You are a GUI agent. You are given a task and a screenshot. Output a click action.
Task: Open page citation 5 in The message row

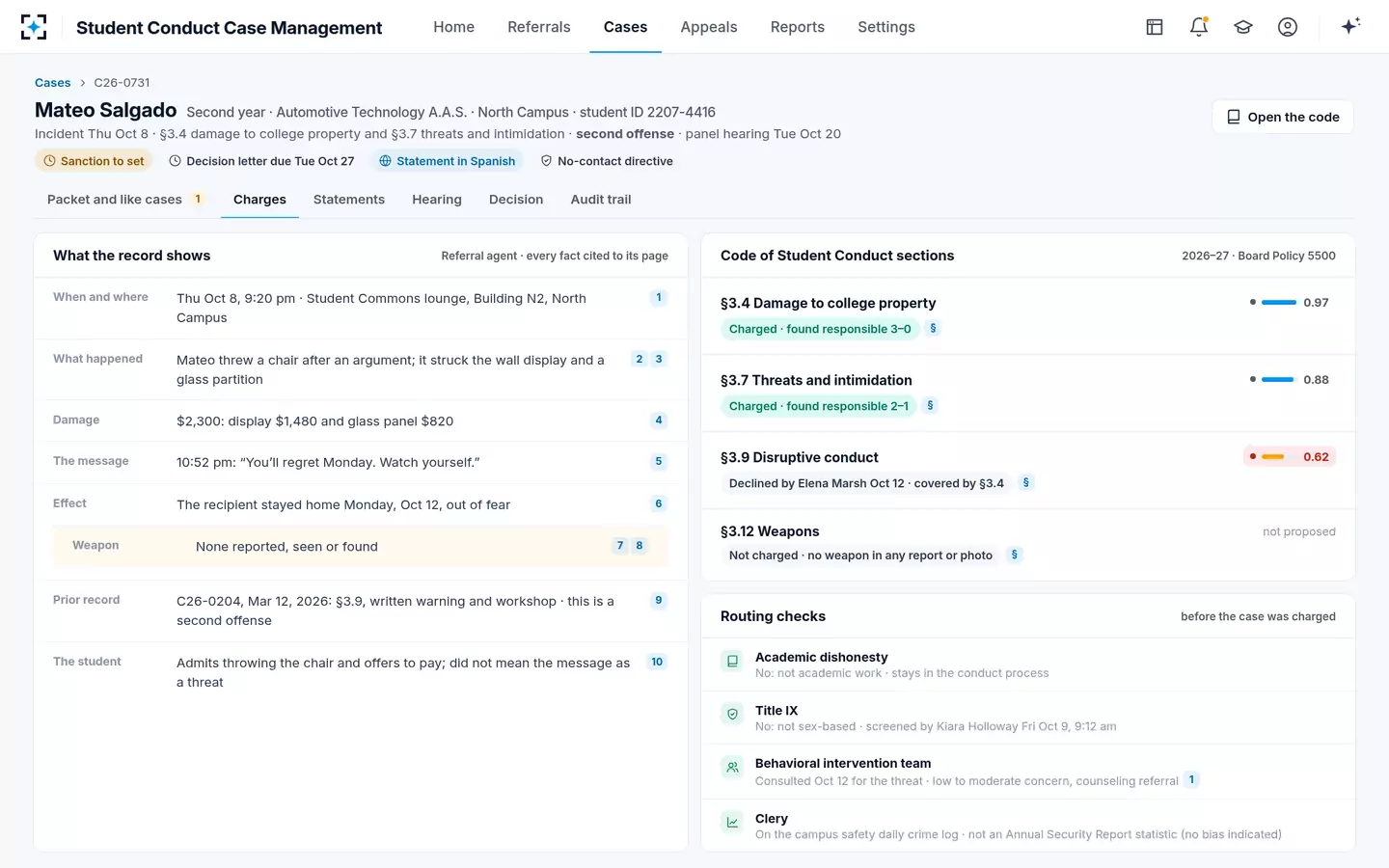(x=659, y=462)
